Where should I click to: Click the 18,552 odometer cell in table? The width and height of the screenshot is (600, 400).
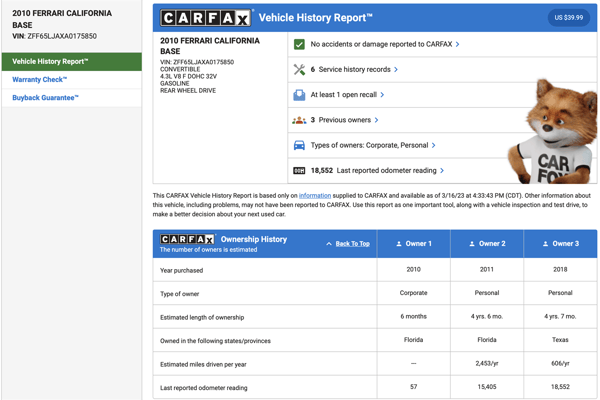(x=560, y=387)
